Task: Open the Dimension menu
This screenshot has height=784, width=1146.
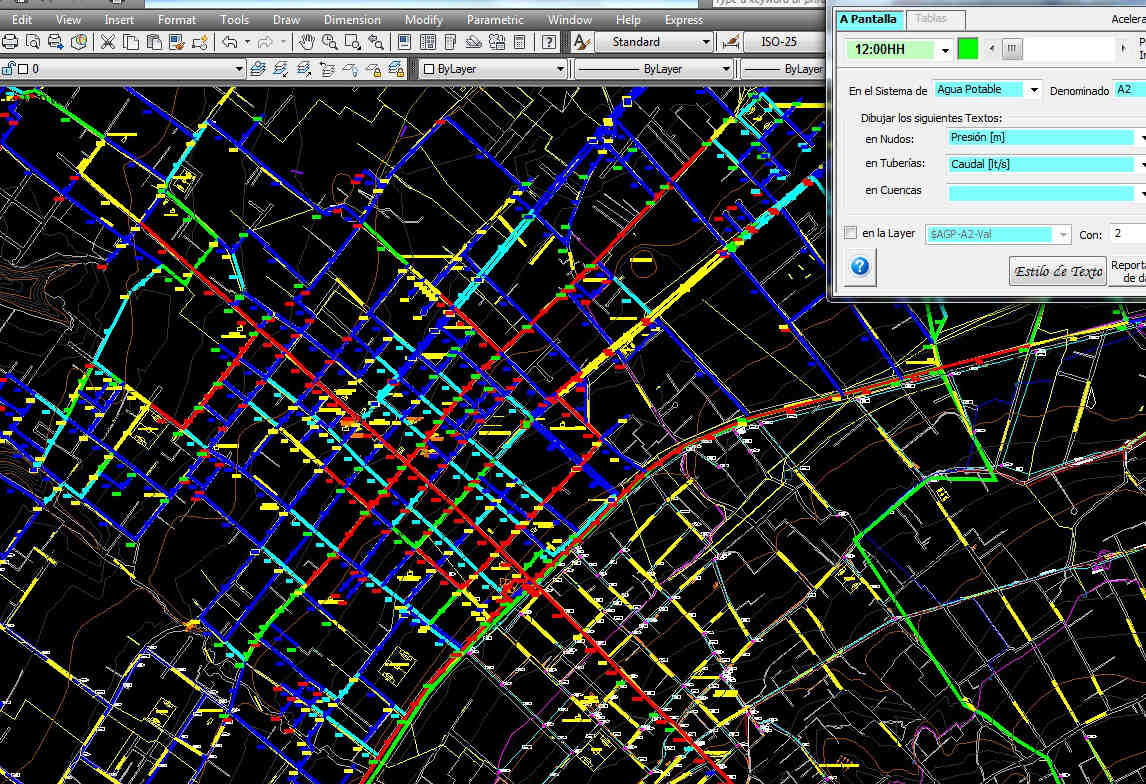Action: tap(352, 19)
